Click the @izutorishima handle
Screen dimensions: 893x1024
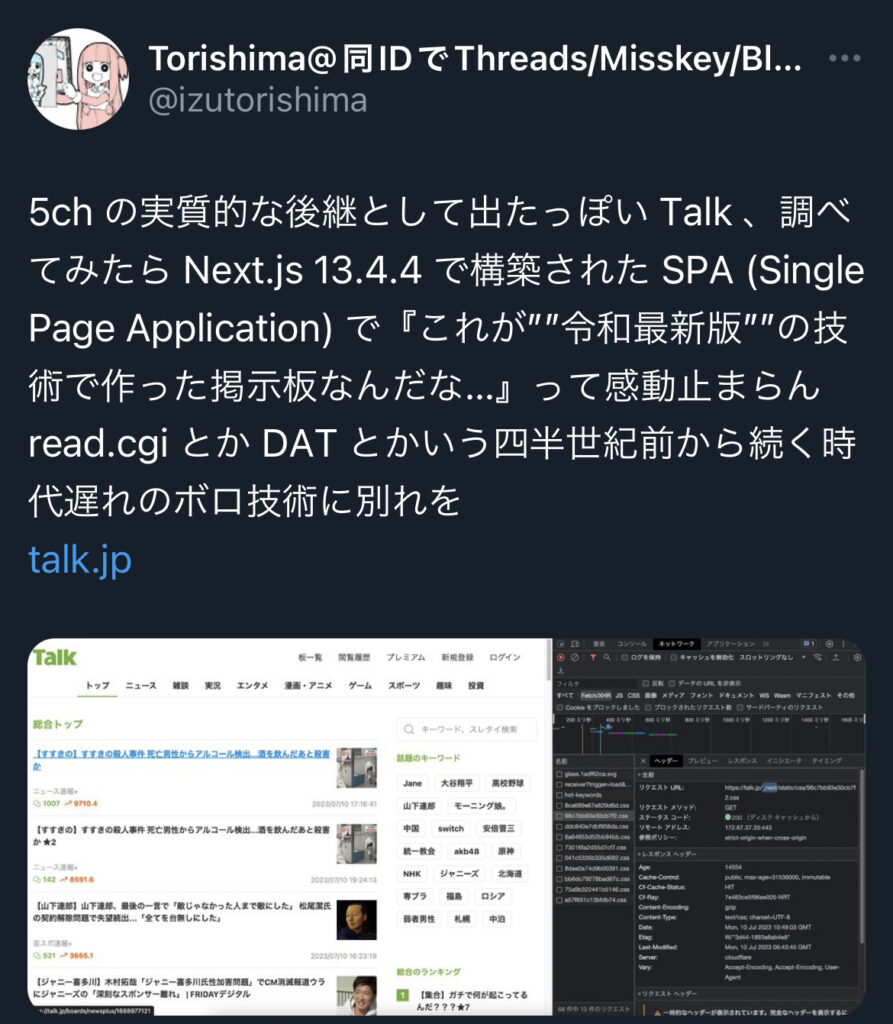pos(258,101)
